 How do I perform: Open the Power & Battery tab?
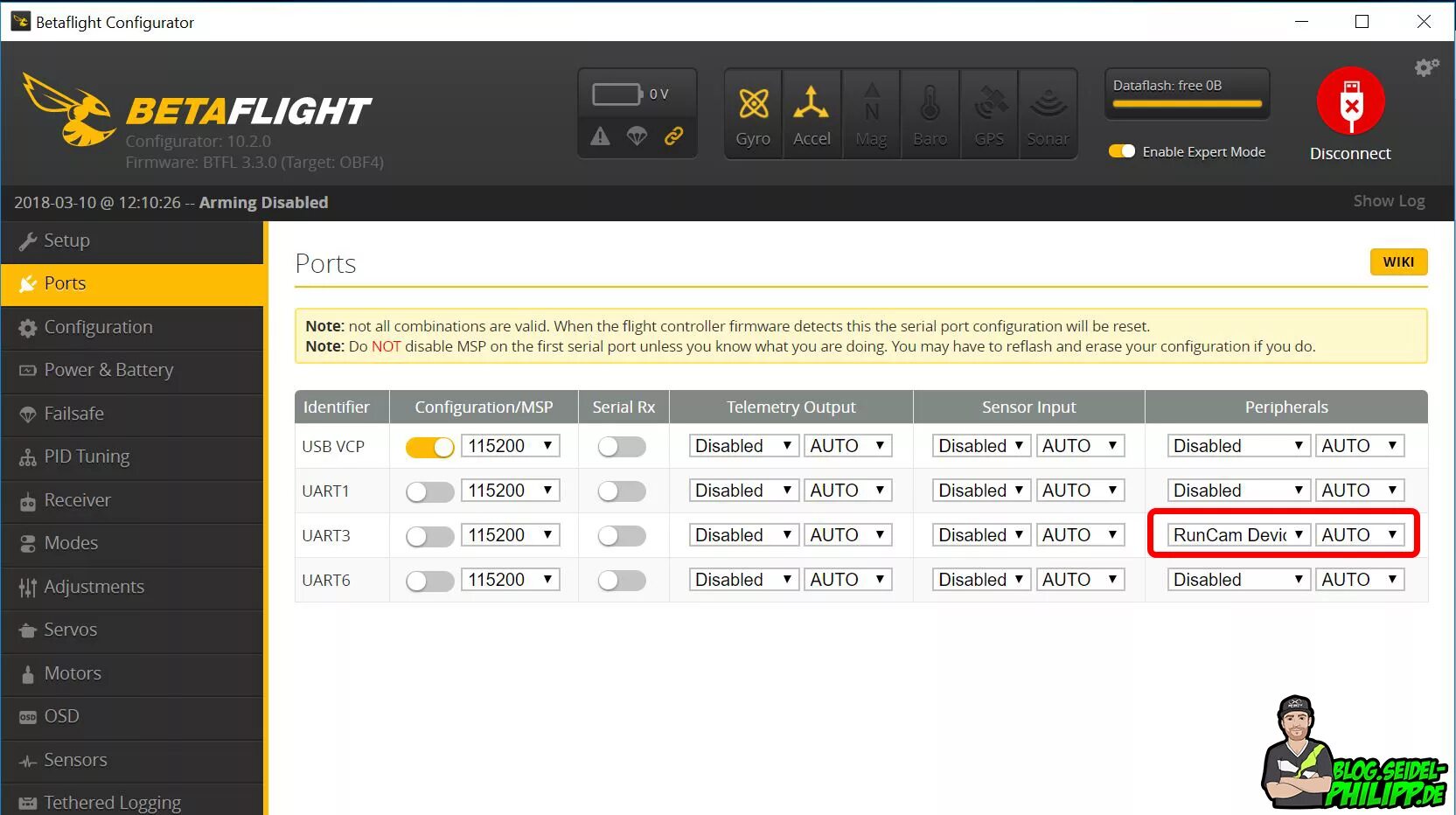[x=132, y=371]
